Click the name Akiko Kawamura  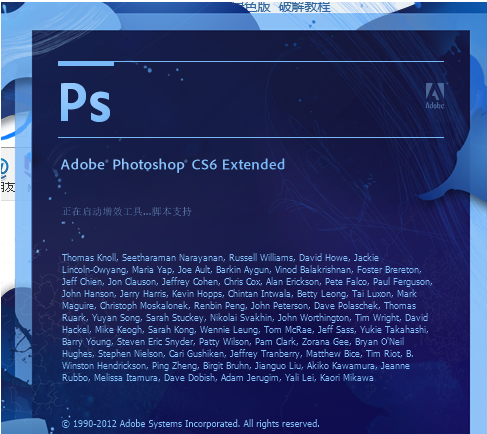[341, 366]
